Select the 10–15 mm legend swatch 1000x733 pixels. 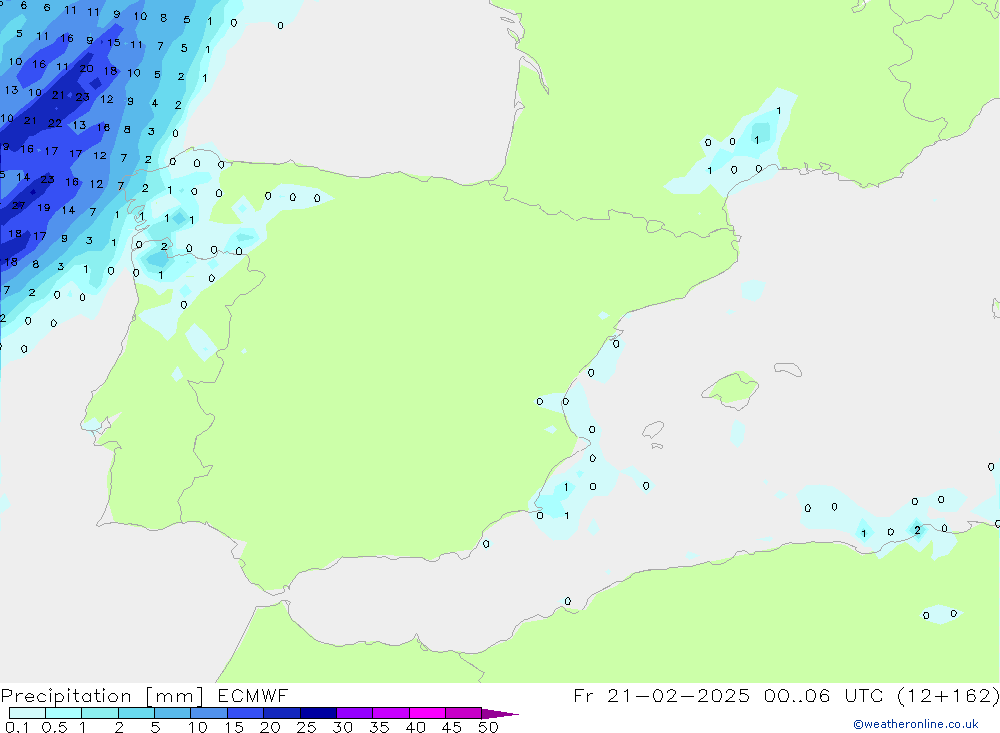point(209,713)
